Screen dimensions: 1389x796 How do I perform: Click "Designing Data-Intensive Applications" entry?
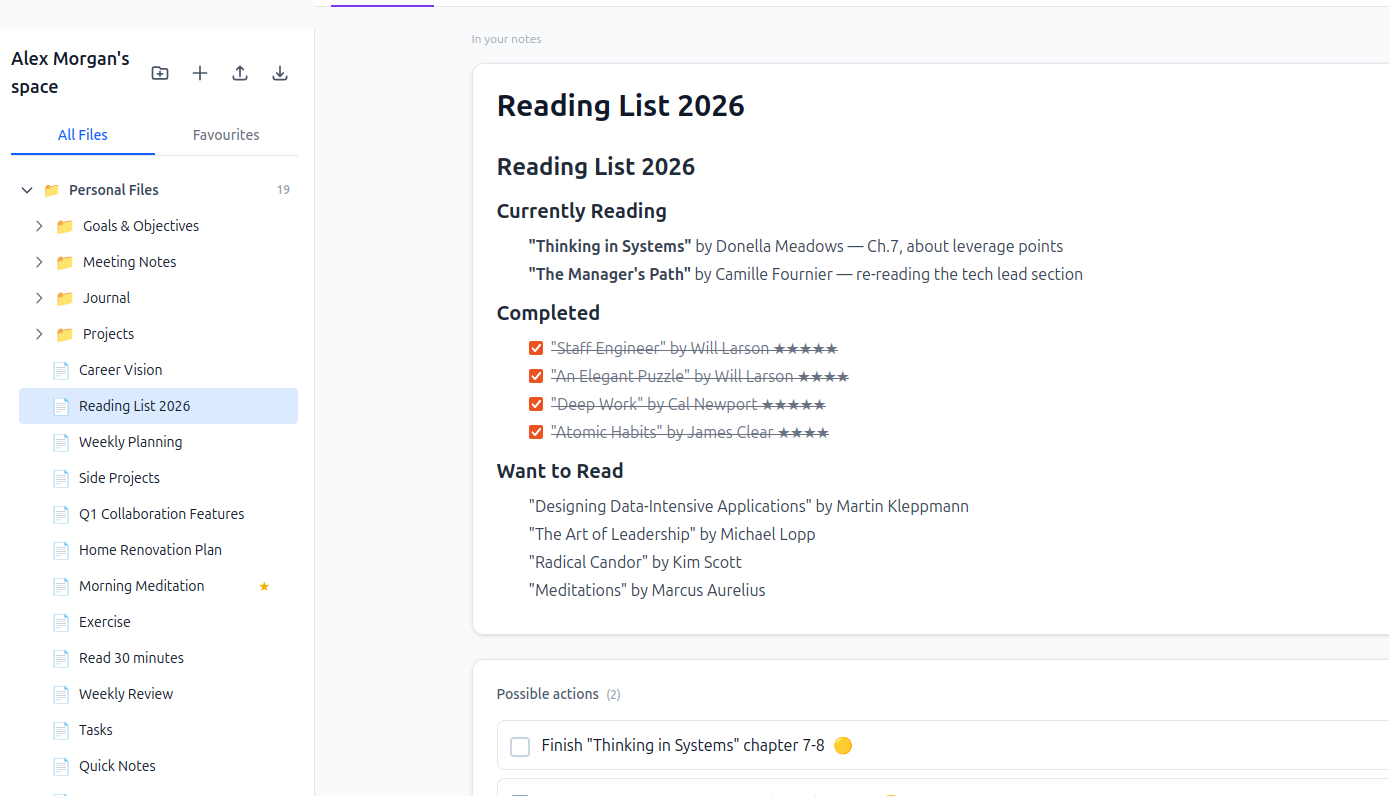[x=749, y=506]
